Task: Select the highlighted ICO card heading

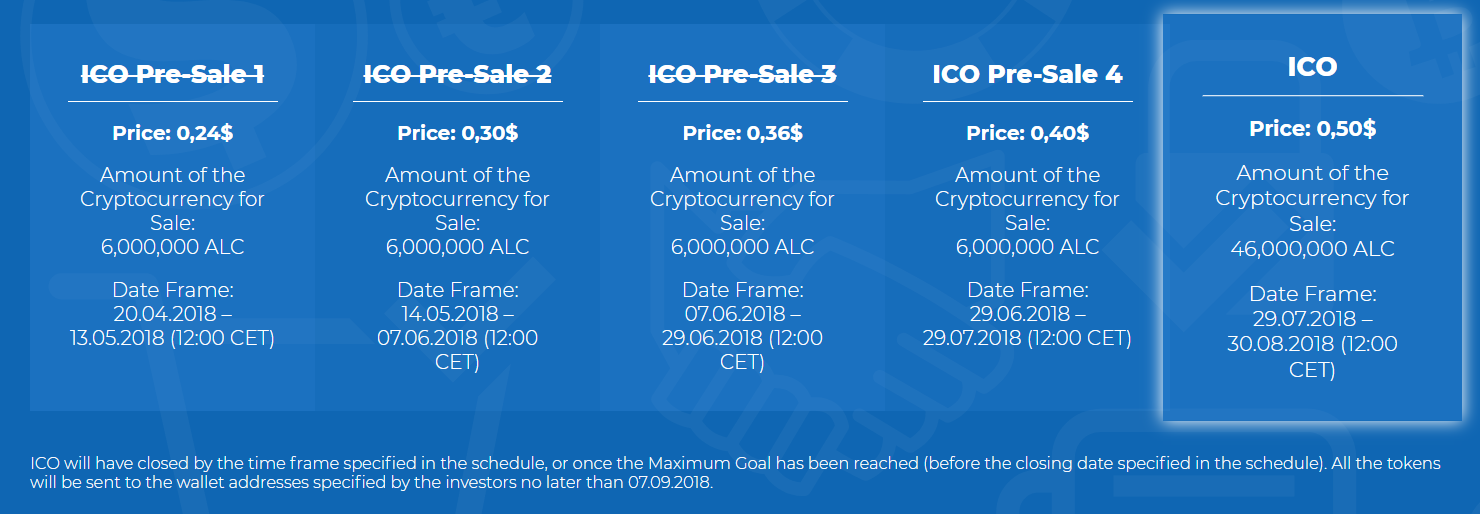Action: 1312,67
